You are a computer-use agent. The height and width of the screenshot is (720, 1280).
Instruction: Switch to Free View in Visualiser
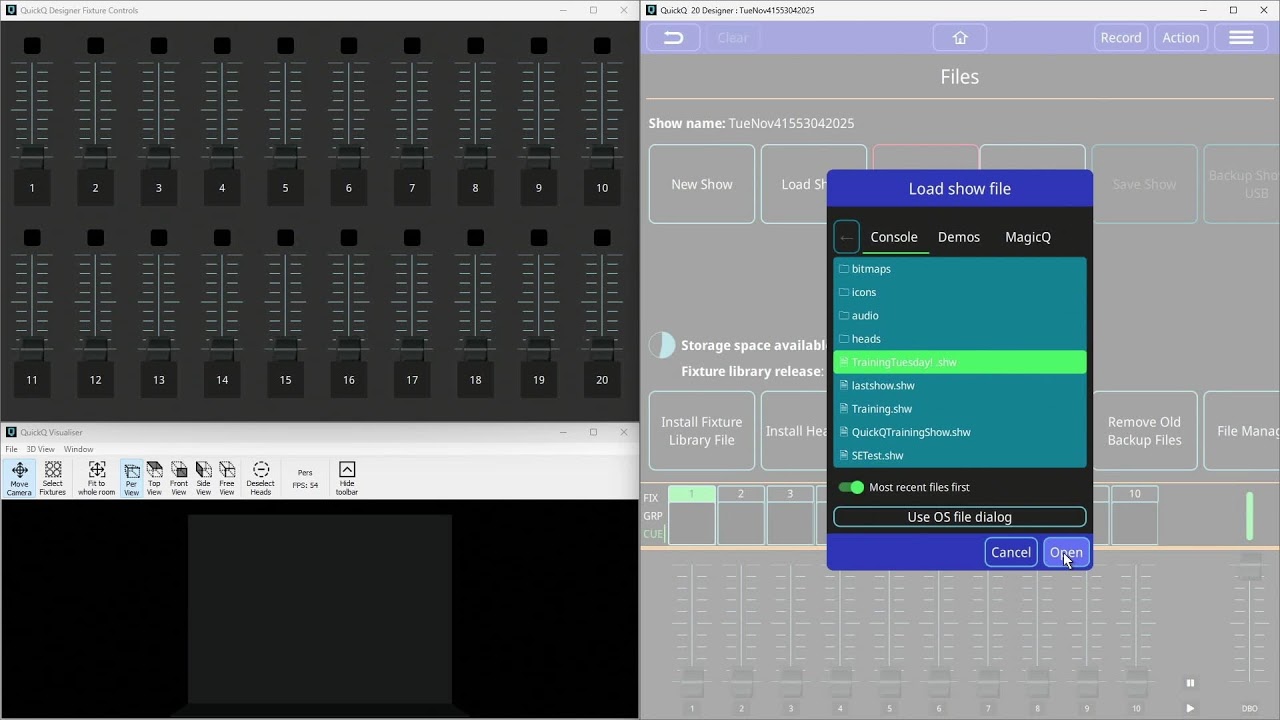pyautogui.click(x=227, y=478)
